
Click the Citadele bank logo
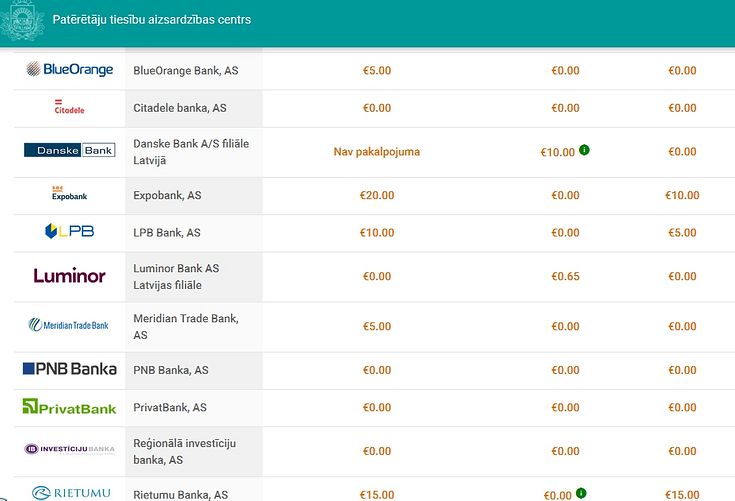click(x=69, y=107)
